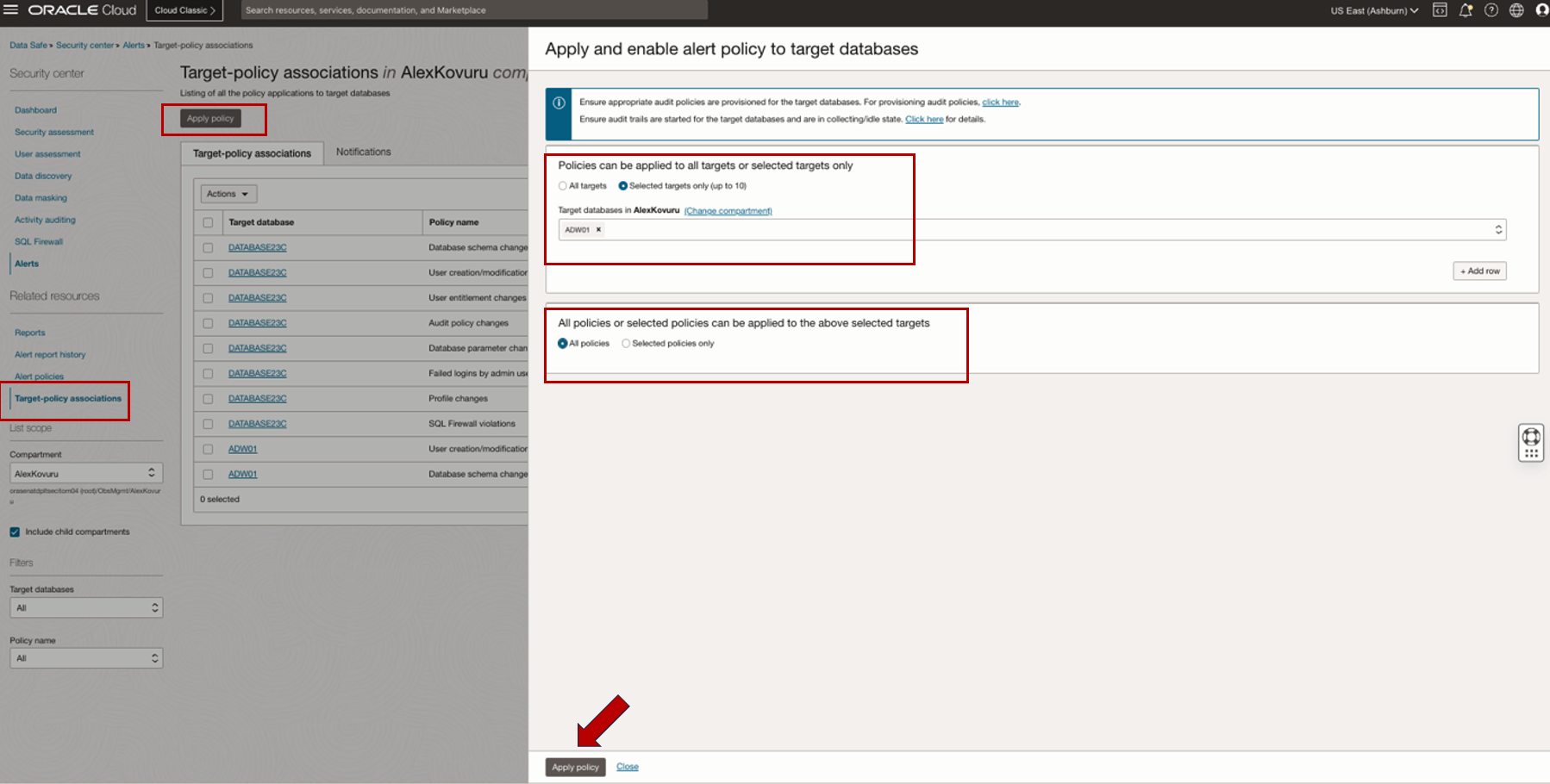Follow the click here link for provisioning audit policies

[x=1000, y=103]
